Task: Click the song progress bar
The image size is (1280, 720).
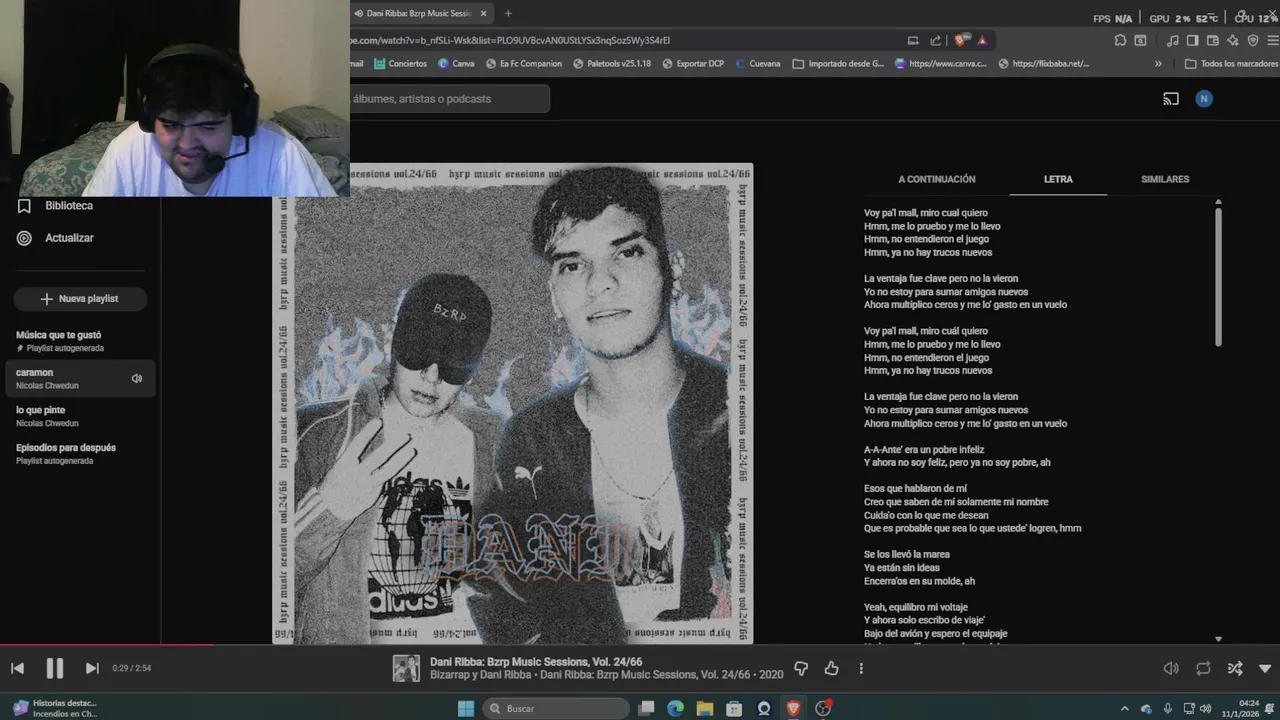Action: (x=640, y=645)
